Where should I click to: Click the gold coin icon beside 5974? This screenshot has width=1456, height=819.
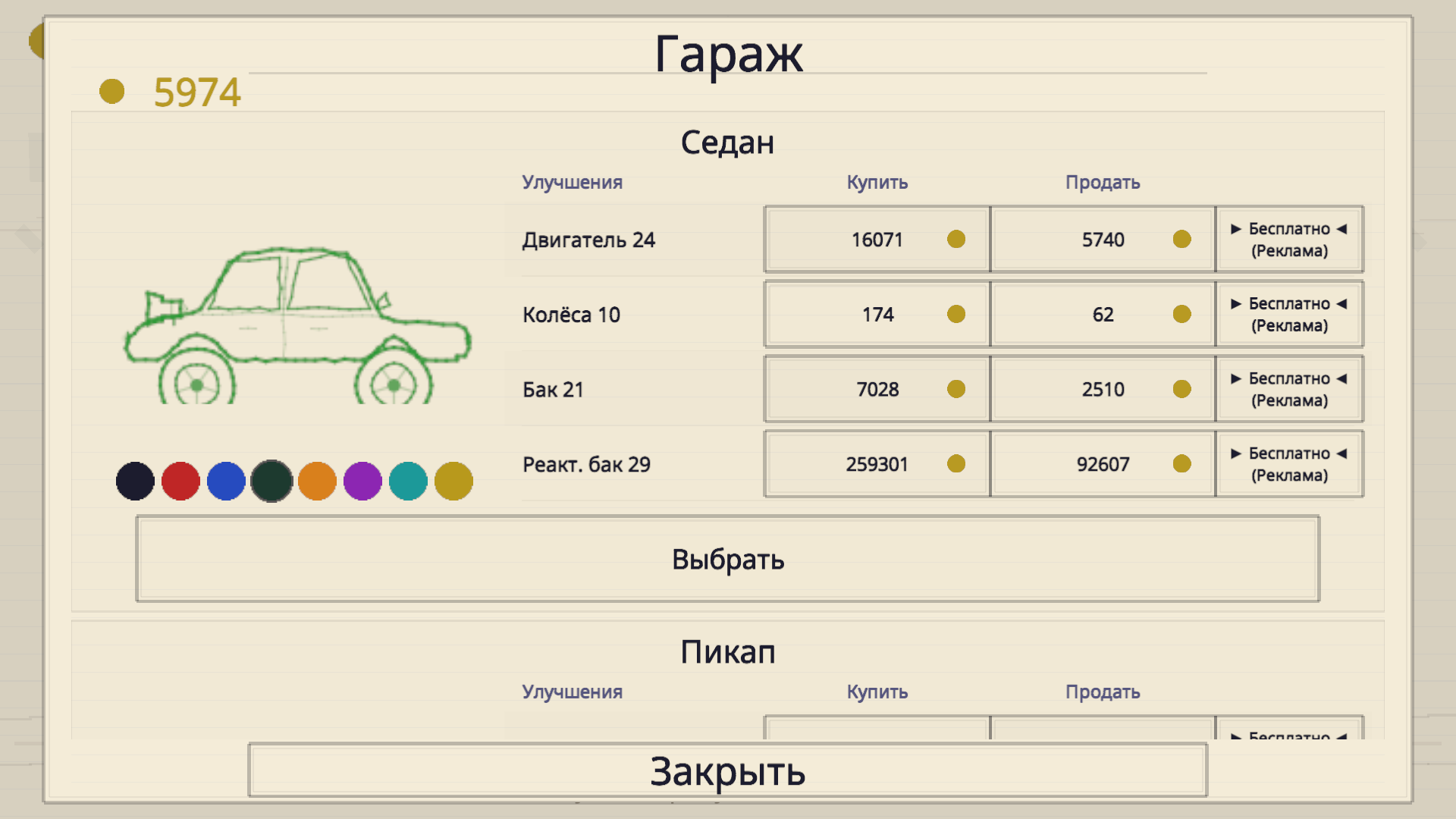click(111, 91)
